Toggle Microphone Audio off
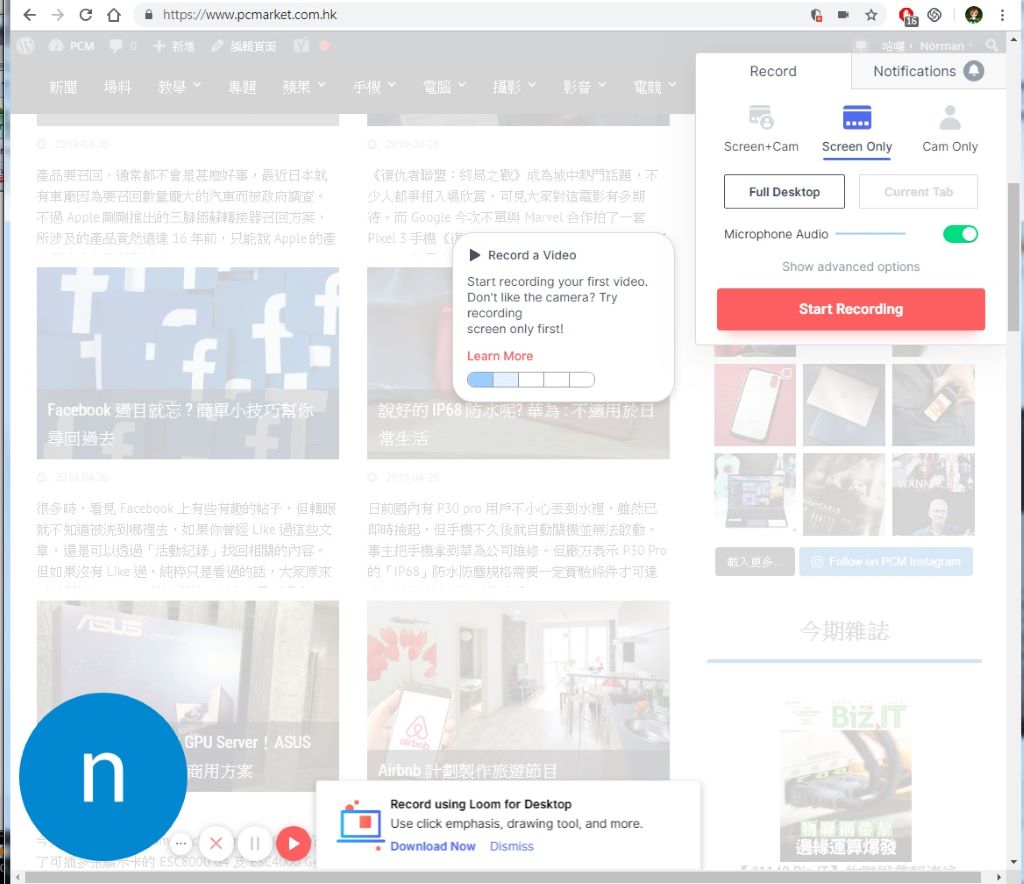 pos(960,234)
